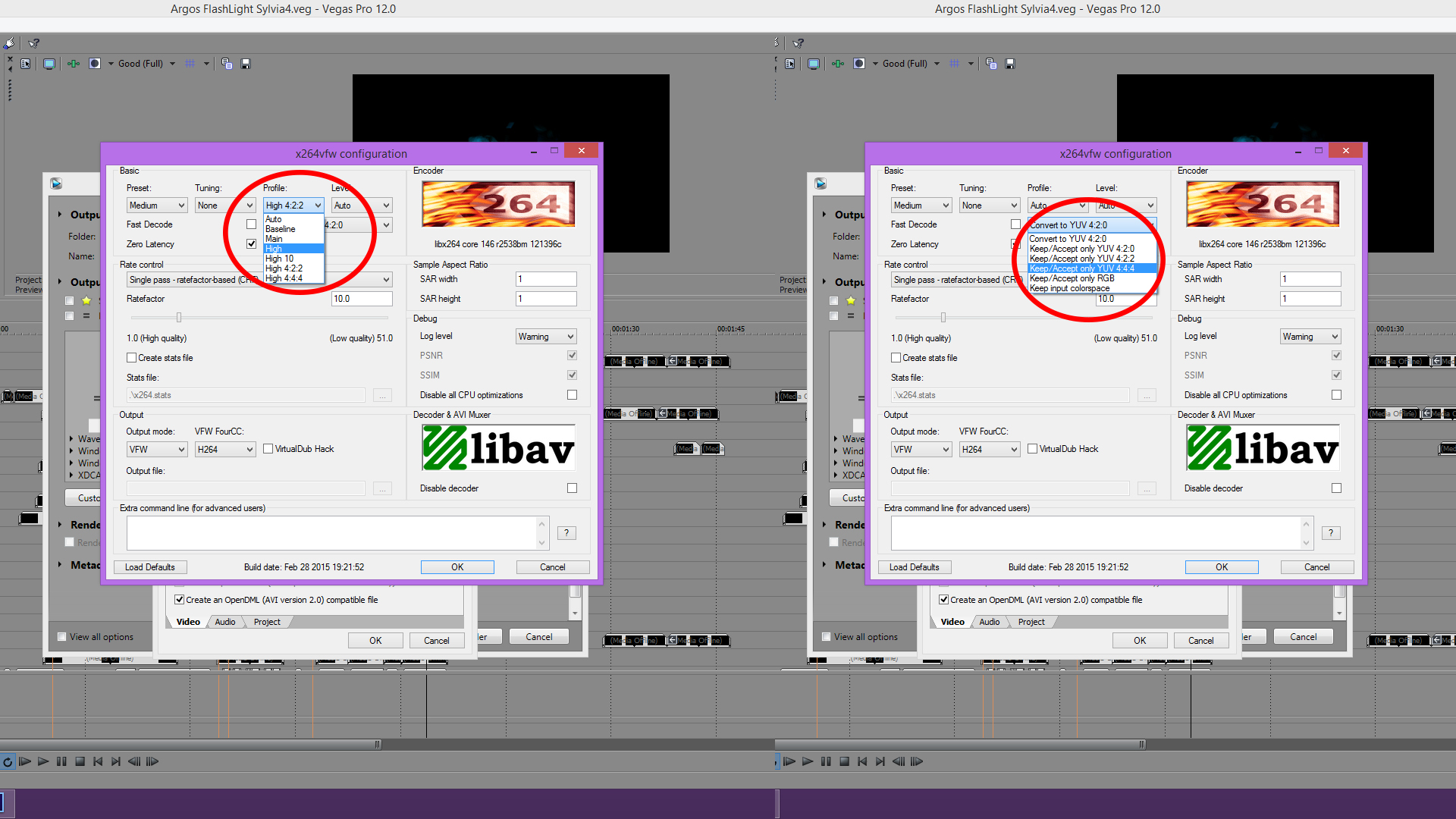Toggle Split Screen View icon in left preview toolbar
The height and width of the screenshot is (819, 1456).
point(95,64)
